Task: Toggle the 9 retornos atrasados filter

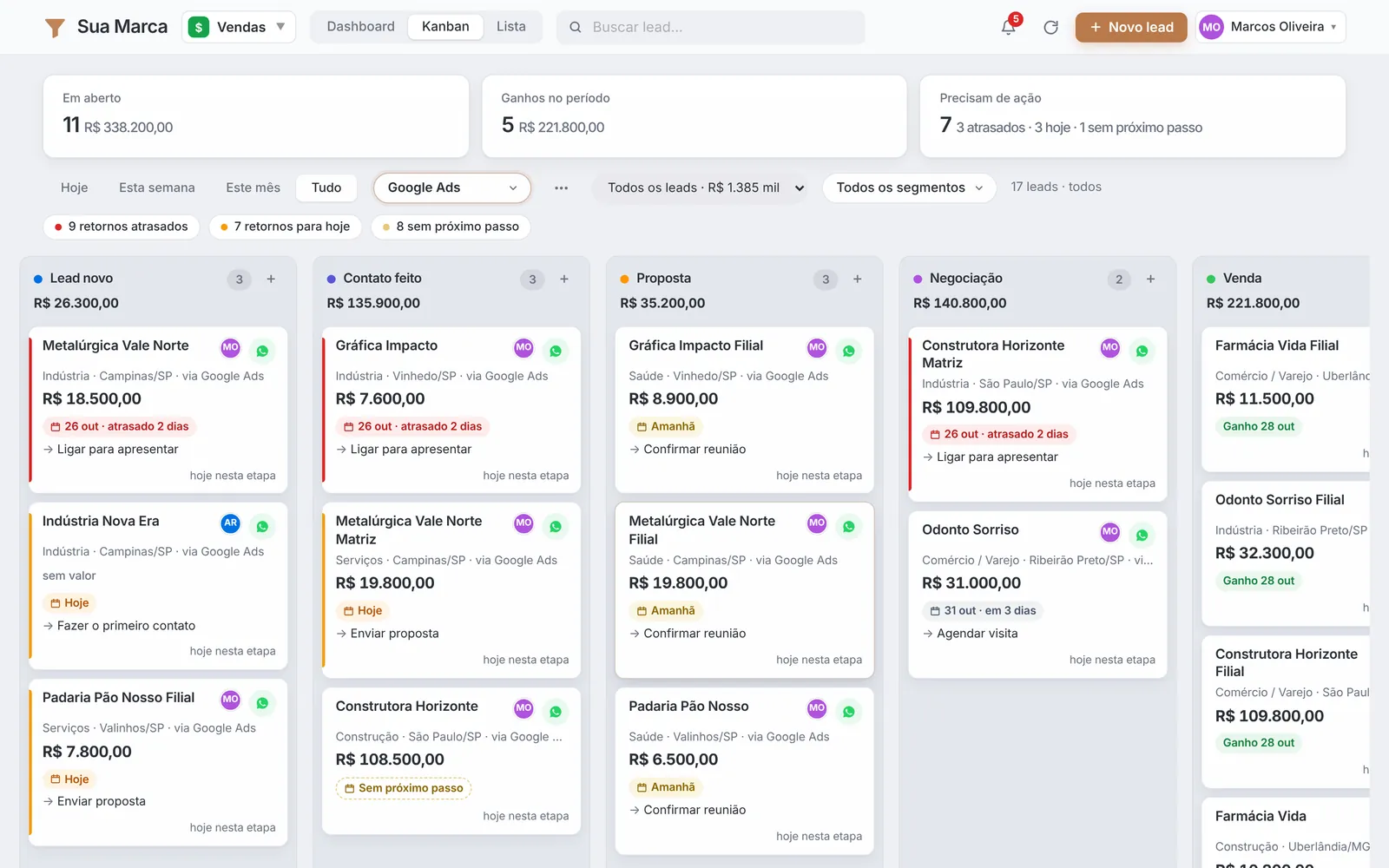Action: tap(122, 227)
